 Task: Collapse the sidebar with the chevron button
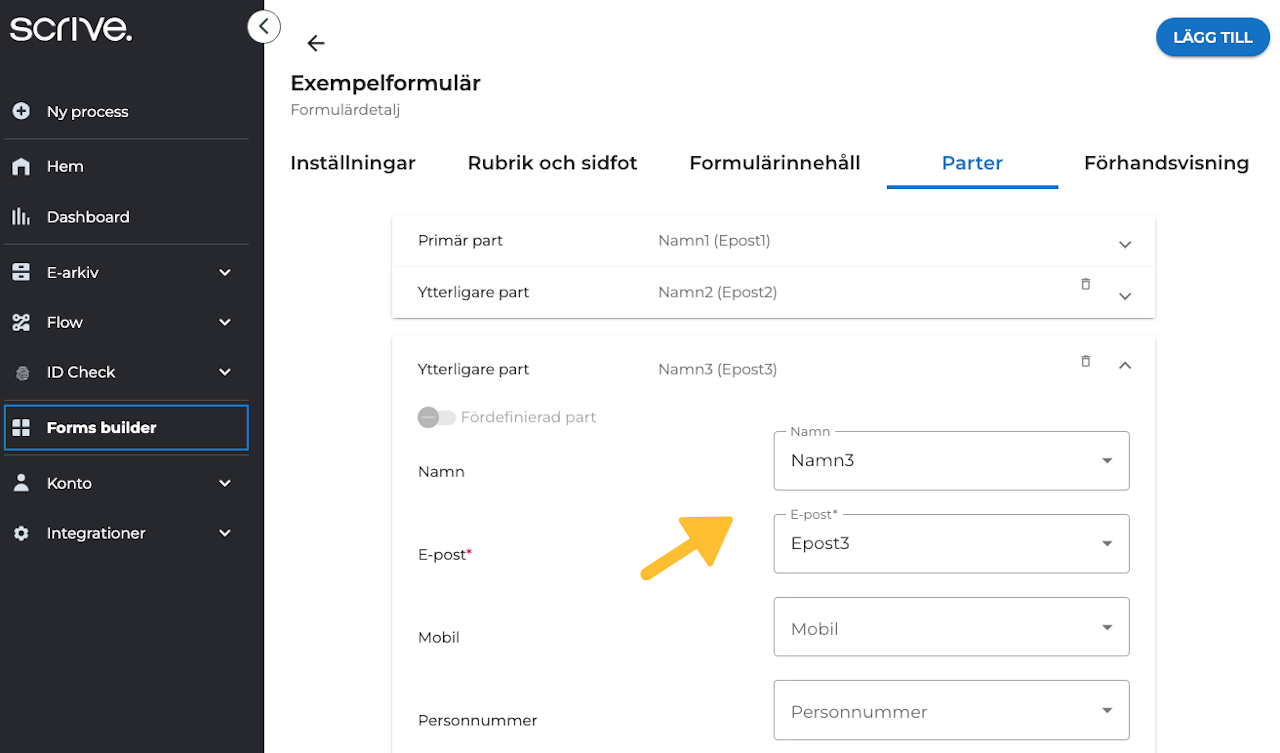pos(263,26)
